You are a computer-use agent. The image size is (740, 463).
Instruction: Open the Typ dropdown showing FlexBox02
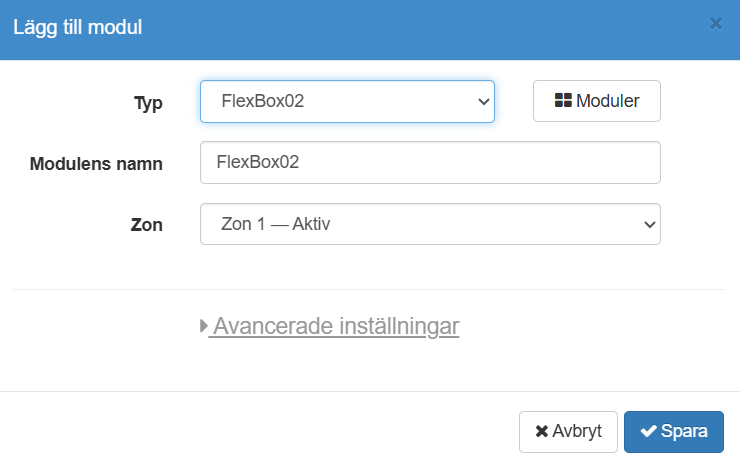coord(347,101)
